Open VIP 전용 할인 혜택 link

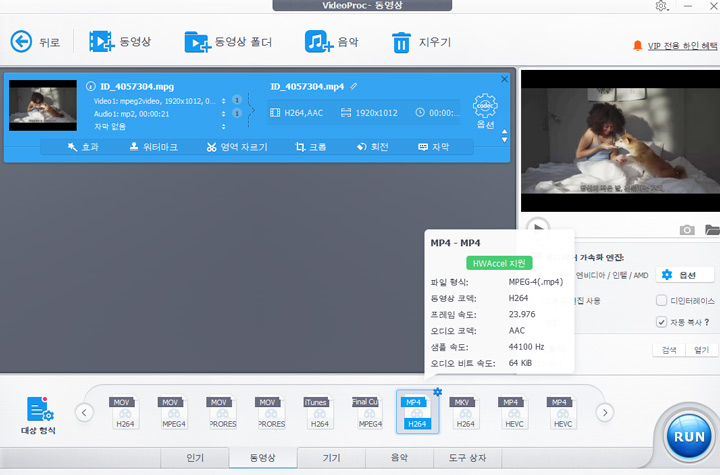tap(682, 45)
